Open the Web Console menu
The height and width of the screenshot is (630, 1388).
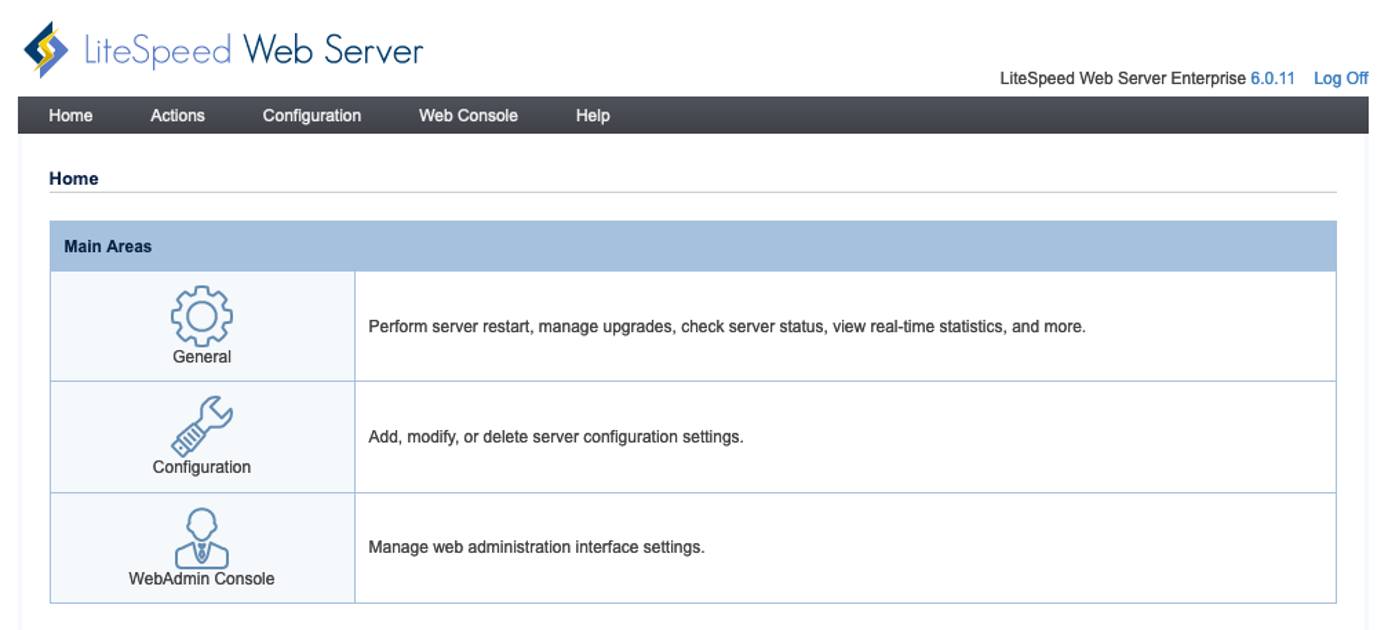(467, 115)
